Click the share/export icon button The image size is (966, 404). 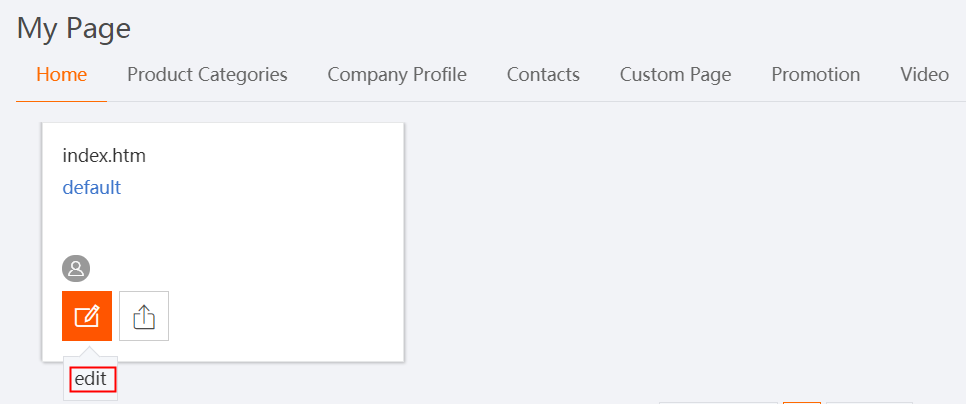pyautogui.click(x=144, y=316)
